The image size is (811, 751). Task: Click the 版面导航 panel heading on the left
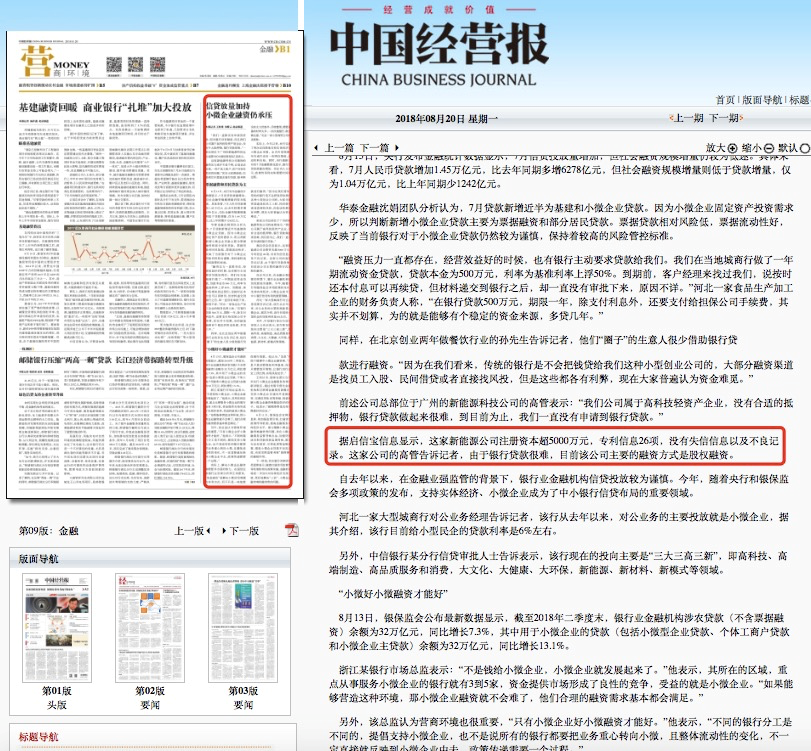[39, 559]
